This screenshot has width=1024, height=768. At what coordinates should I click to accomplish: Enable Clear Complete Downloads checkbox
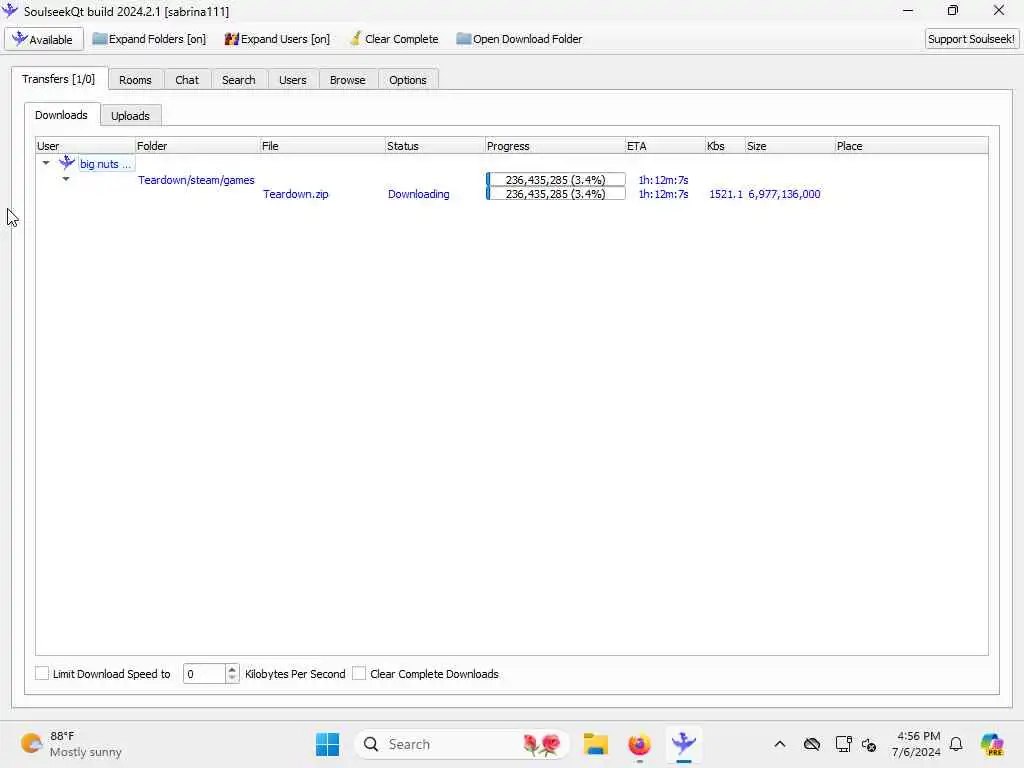click(x=359, y=673)
